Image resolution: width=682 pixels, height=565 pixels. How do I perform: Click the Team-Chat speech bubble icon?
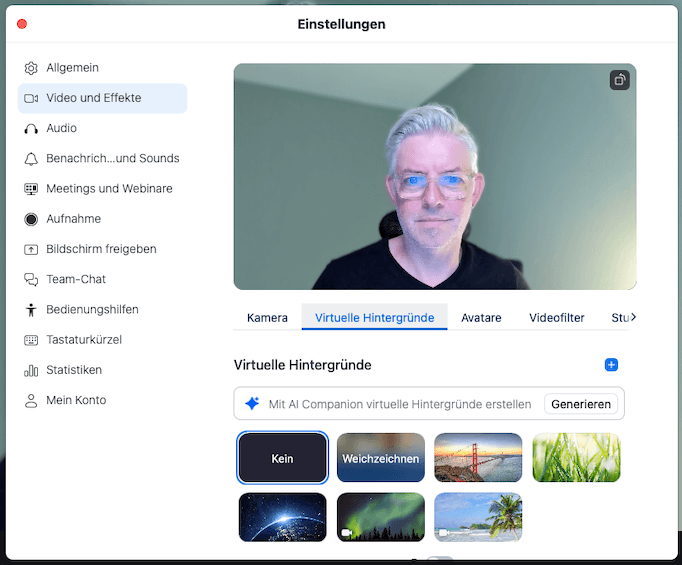[31, 280]
